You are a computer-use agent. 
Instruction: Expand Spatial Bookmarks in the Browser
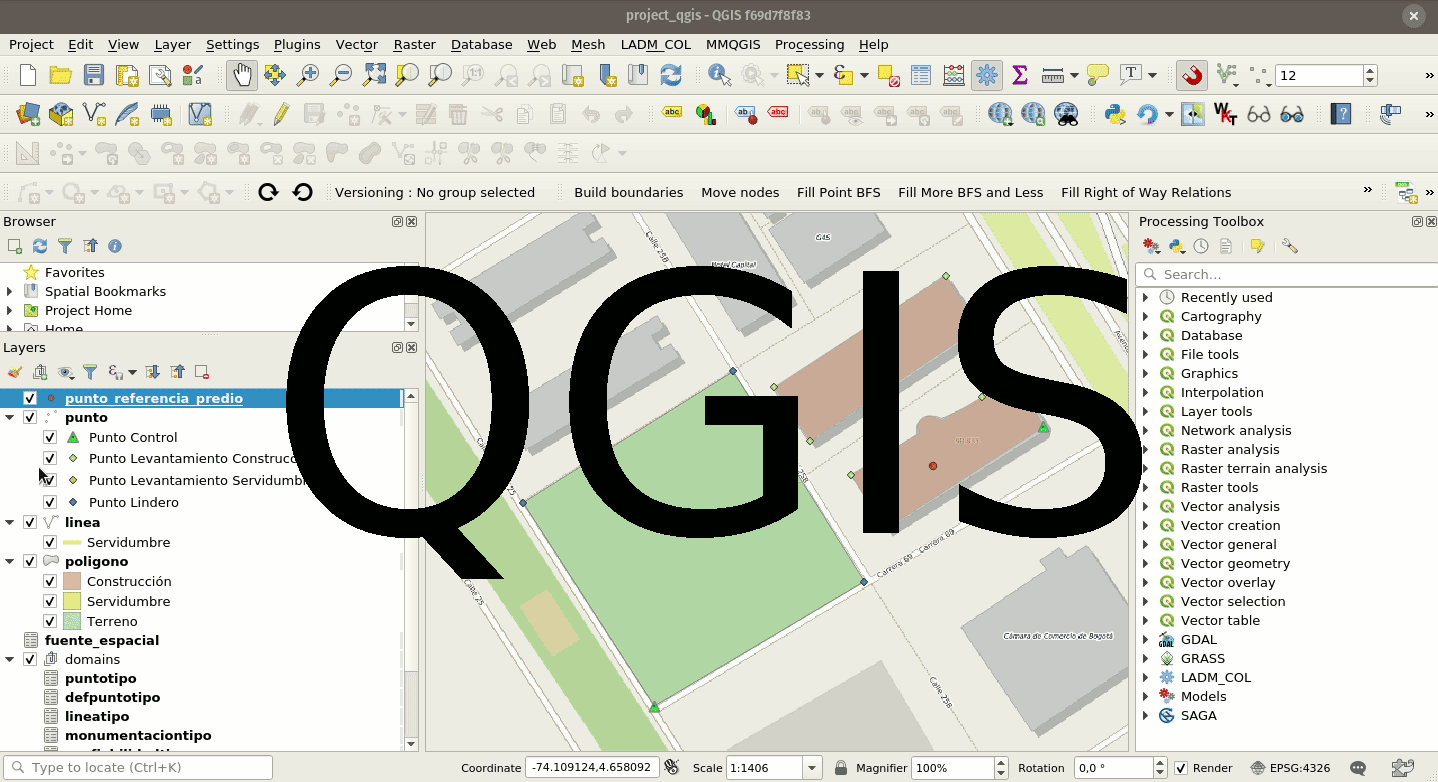tap(10, 291)
